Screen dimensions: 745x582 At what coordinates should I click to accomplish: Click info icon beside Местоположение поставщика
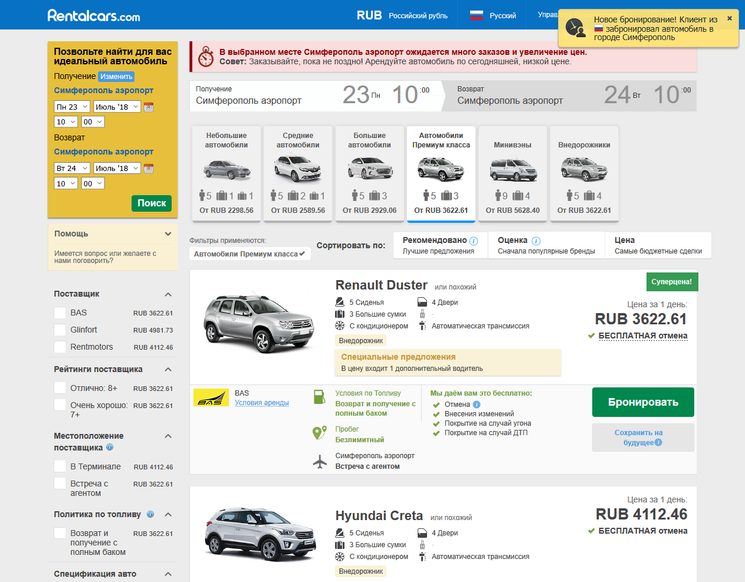click(110, 447)
